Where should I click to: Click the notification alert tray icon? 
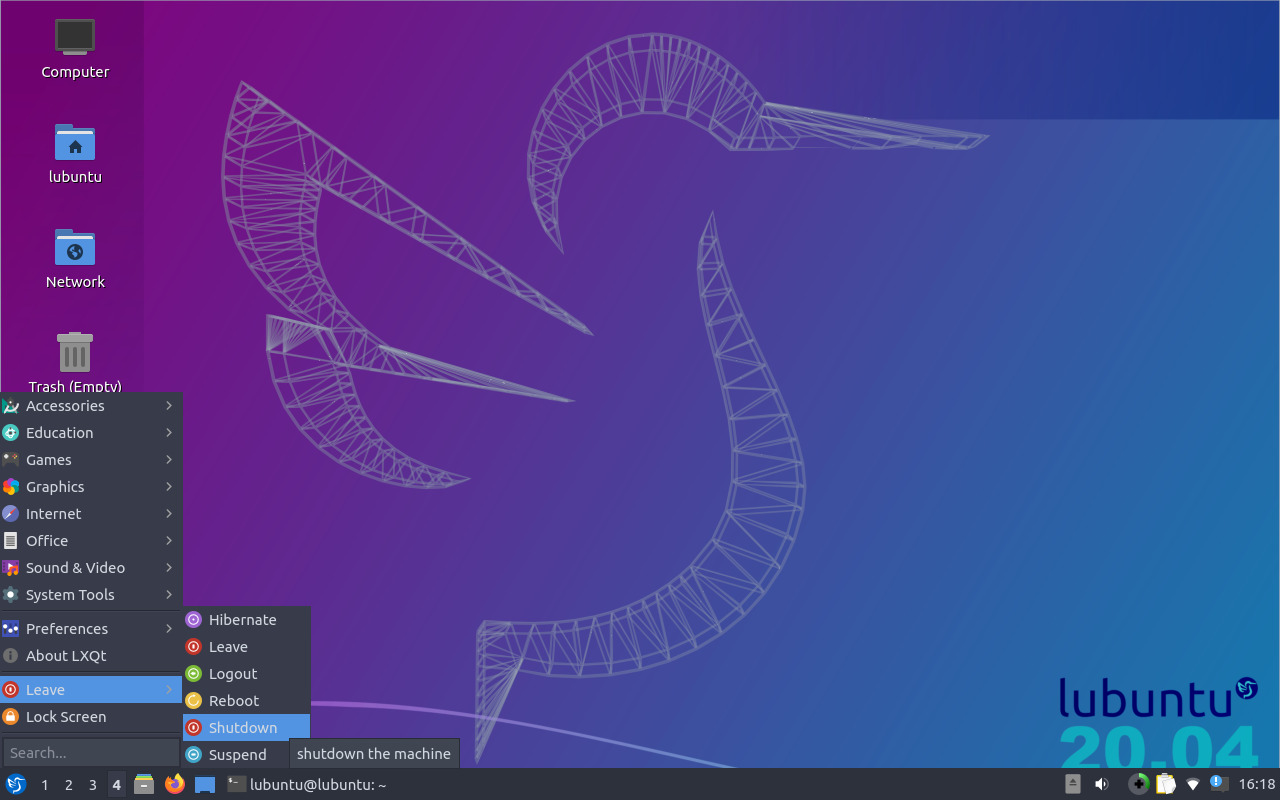click(x=1218, y=783)
